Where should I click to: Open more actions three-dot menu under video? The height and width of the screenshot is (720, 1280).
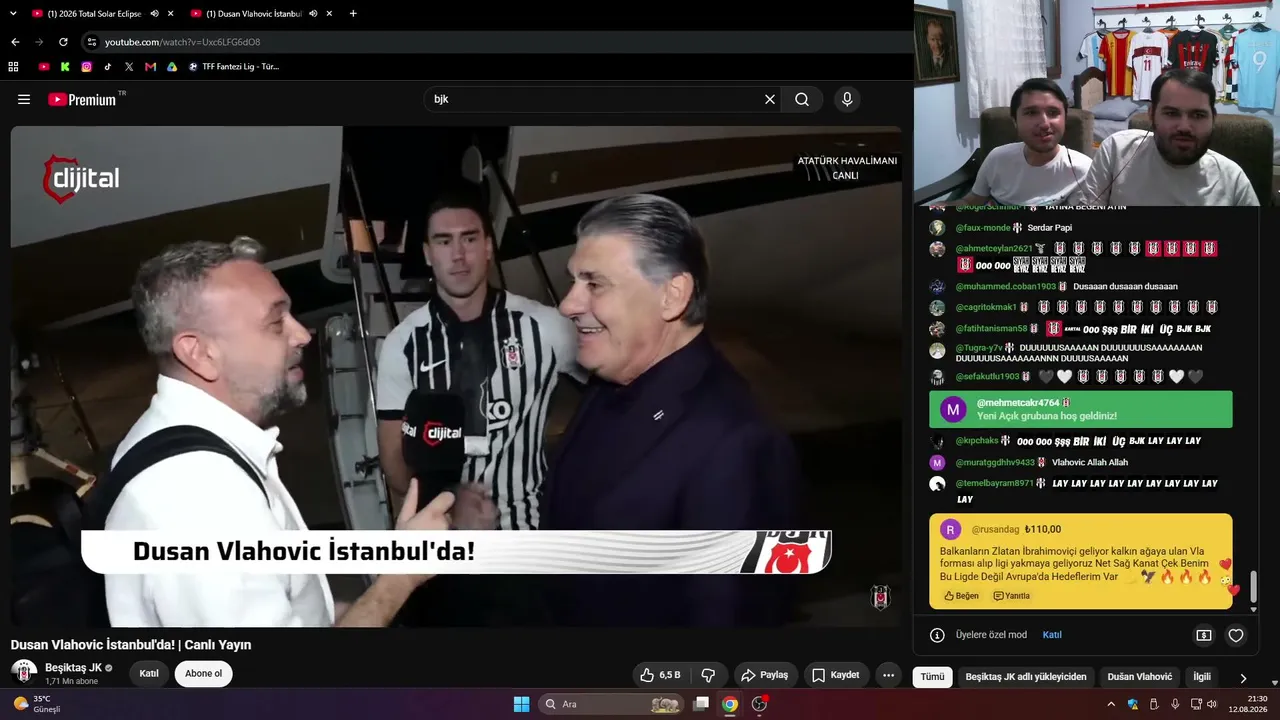coord(888,675)
